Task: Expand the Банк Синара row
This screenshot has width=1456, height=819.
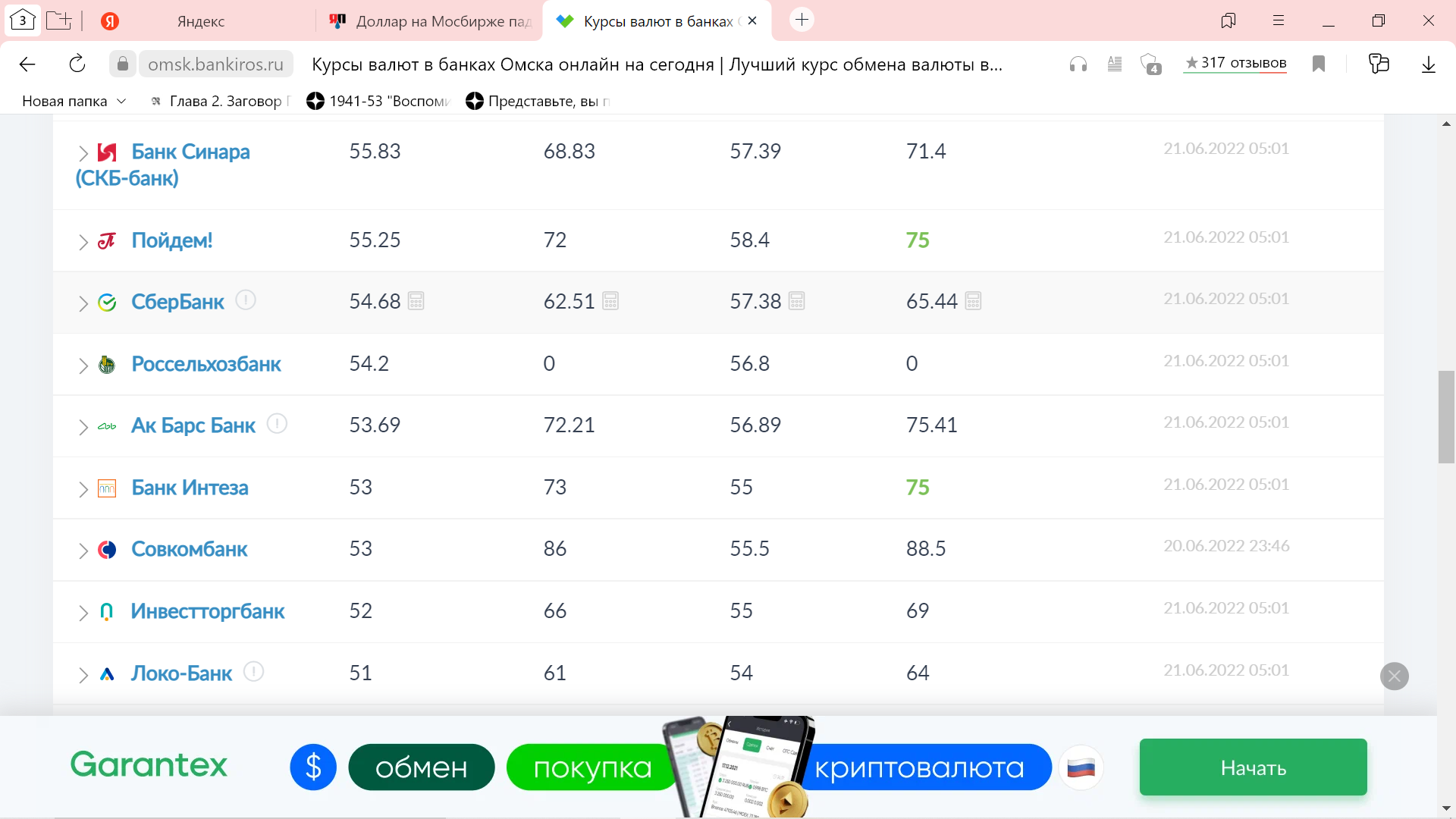Action: [x=83, y=153]
